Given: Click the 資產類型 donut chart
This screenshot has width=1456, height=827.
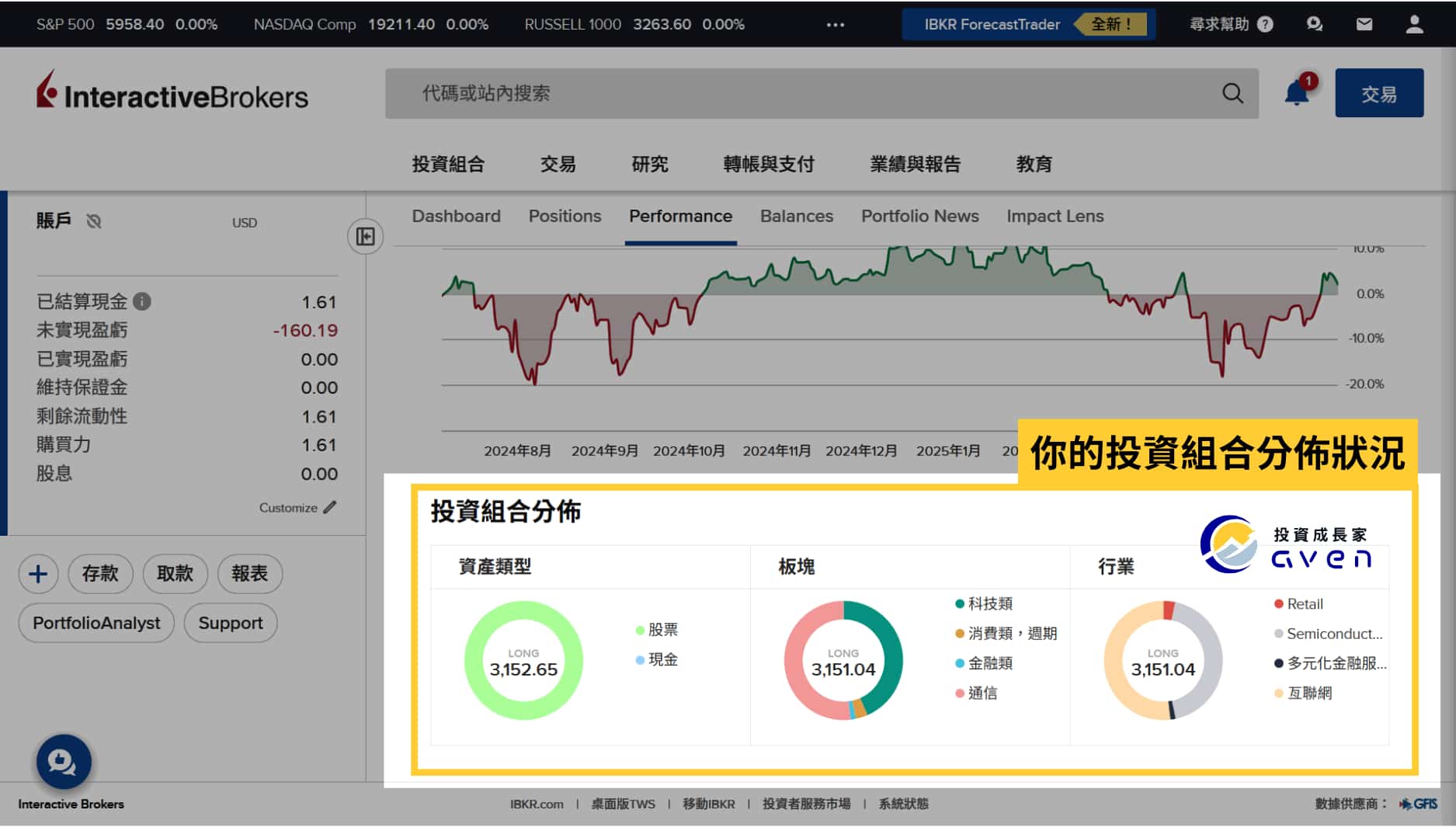Looking at the screenshot, I should [x=523, y=660].
